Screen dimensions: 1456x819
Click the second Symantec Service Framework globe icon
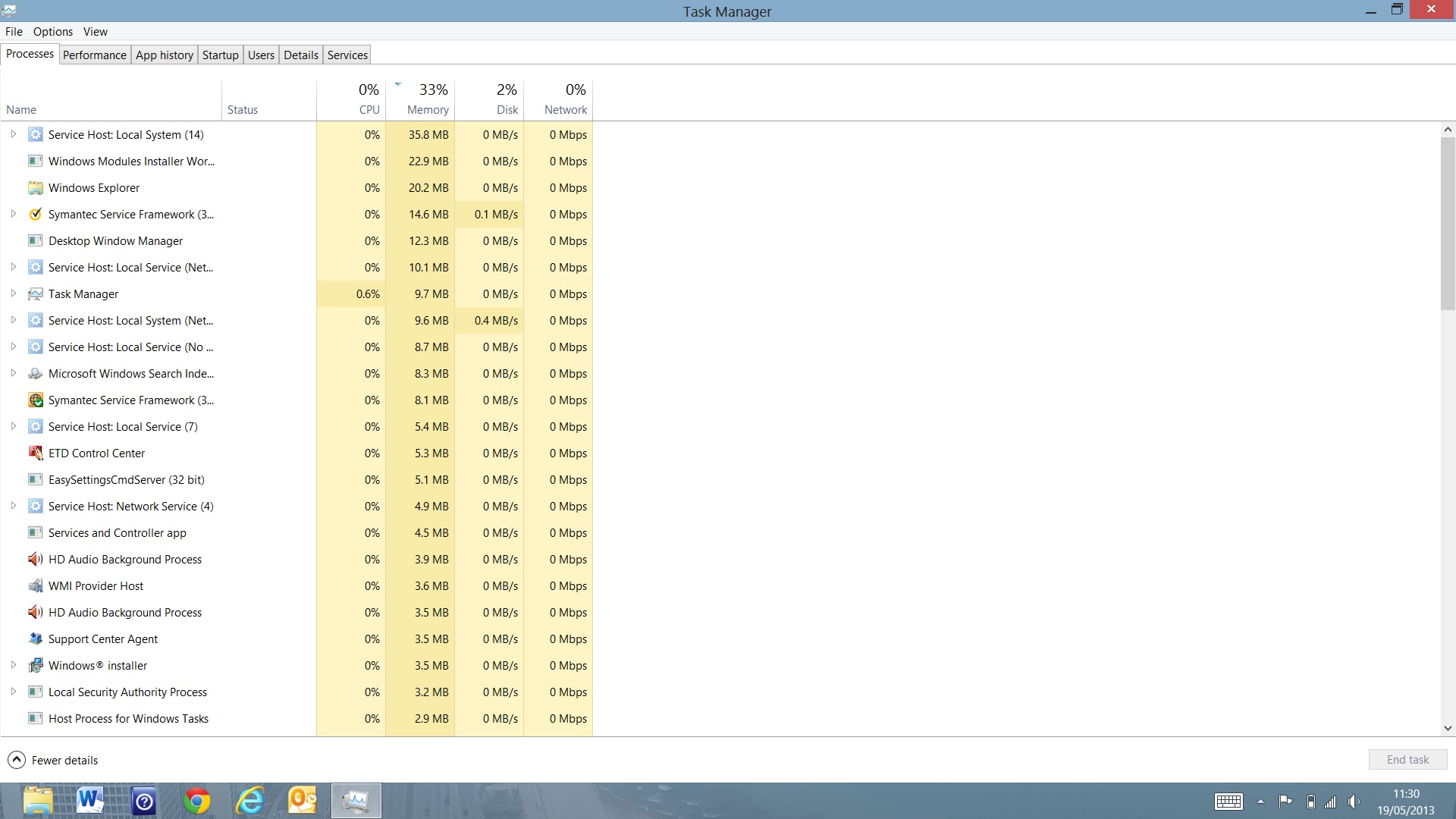35,400
